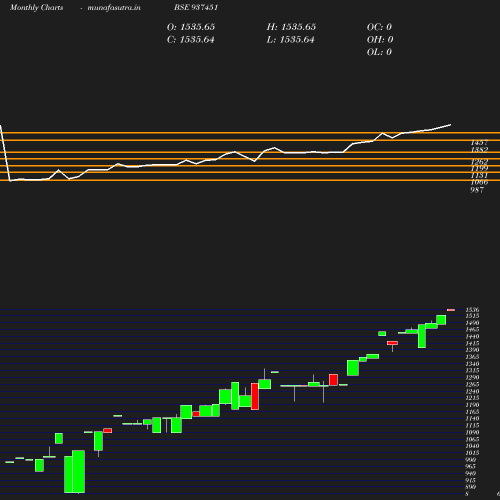Click the 1065 price axis label
Screen dimensions: 500x500
(x=472, y=439)
